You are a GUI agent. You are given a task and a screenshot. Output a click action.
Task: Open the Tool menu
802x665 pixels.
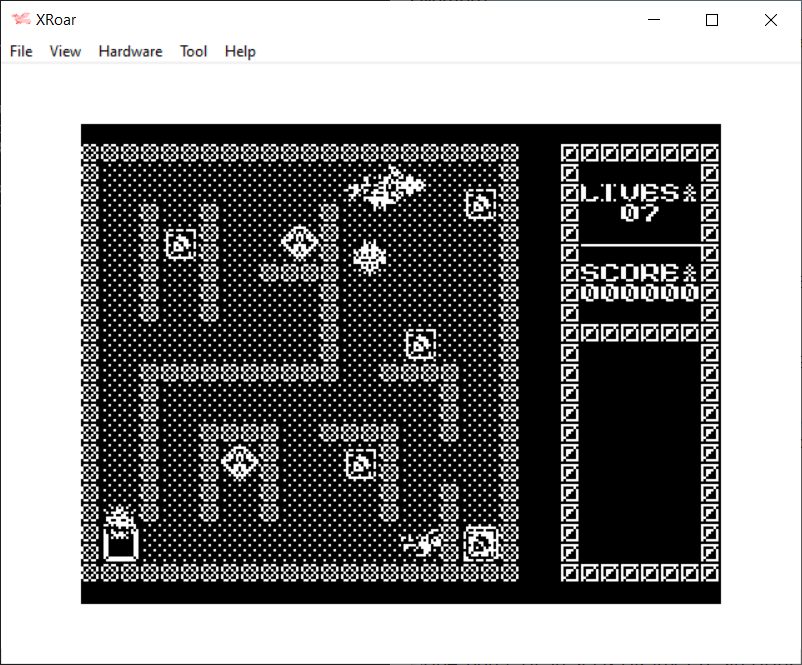point(193,51)
